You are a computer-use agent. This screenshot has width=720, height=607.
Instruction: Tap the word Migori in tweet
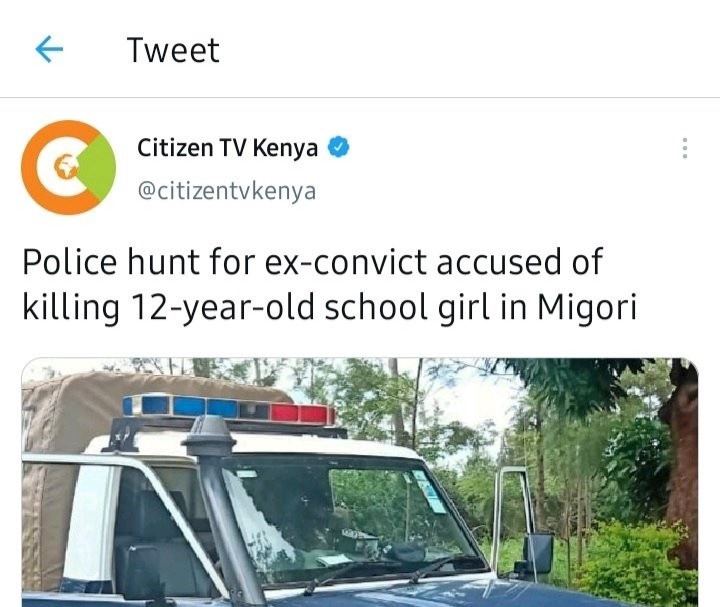point(587,307)
